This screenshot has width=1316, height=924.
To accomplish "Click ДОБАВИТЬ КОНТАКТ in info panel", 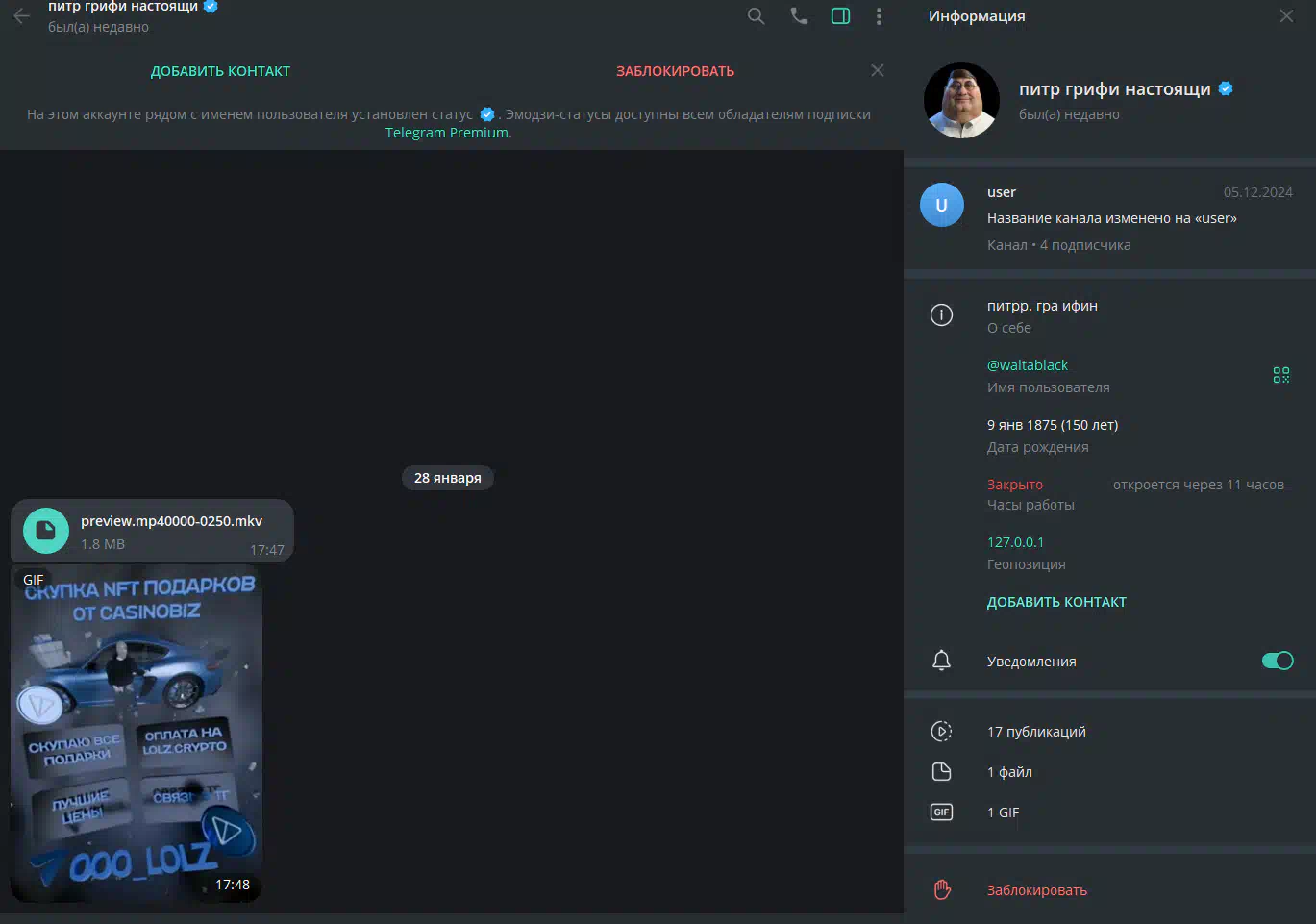I will click(x=1056, y=602).
